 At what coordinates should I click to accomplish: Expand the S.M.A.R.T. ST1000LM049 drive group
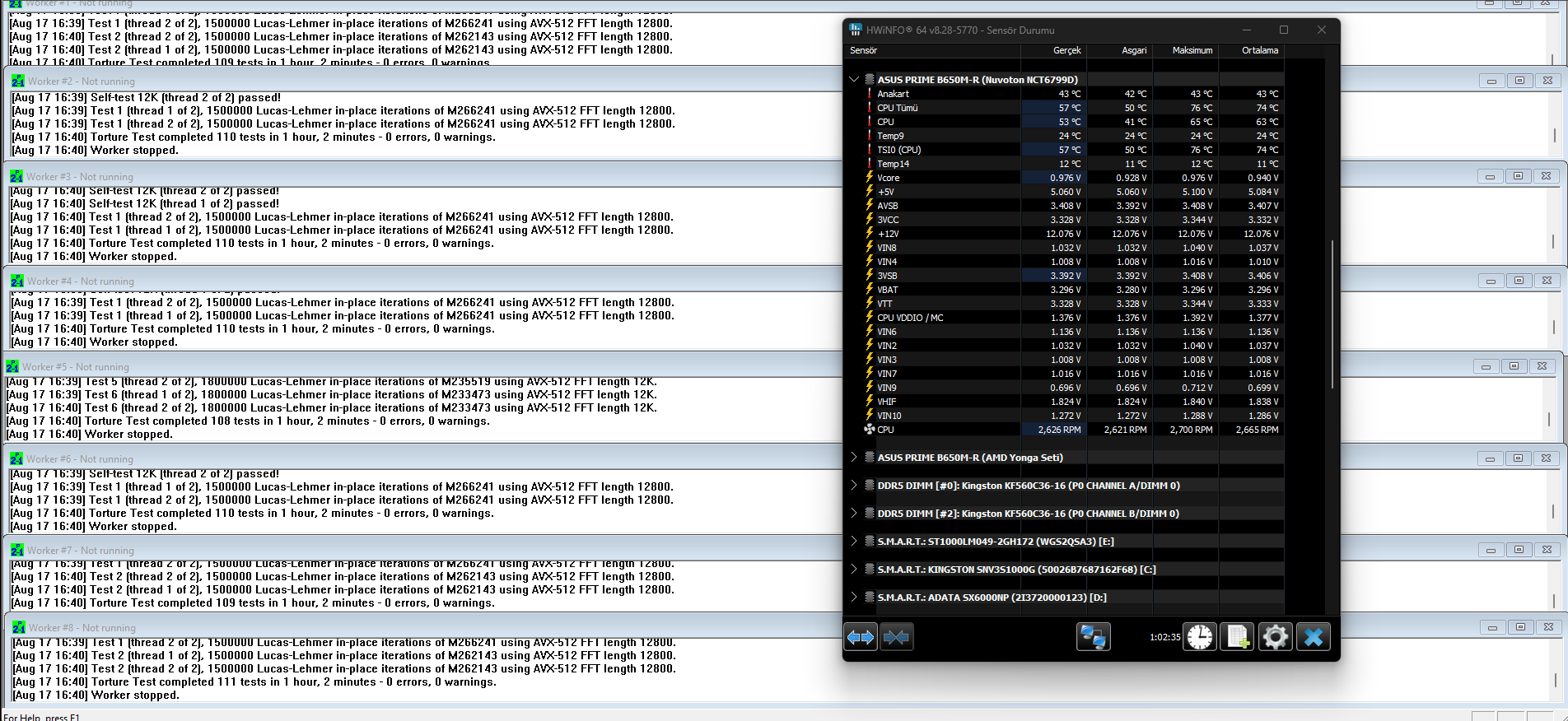[854, 541]
